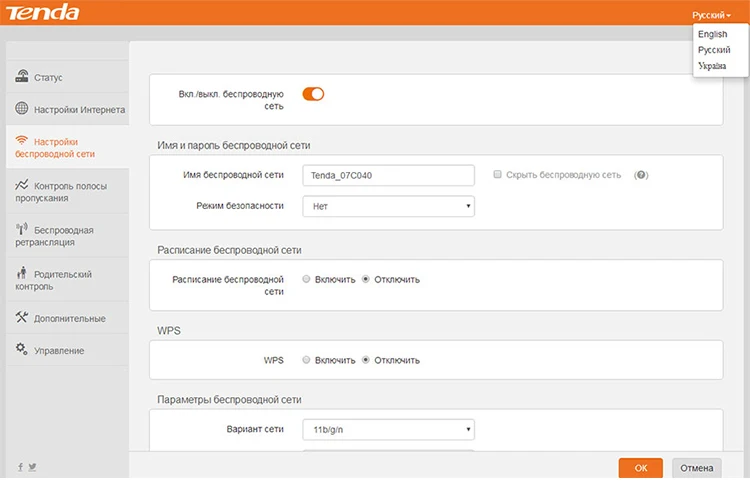
Task: Open the Twitter icon link
Action: [x=32, y=467]
